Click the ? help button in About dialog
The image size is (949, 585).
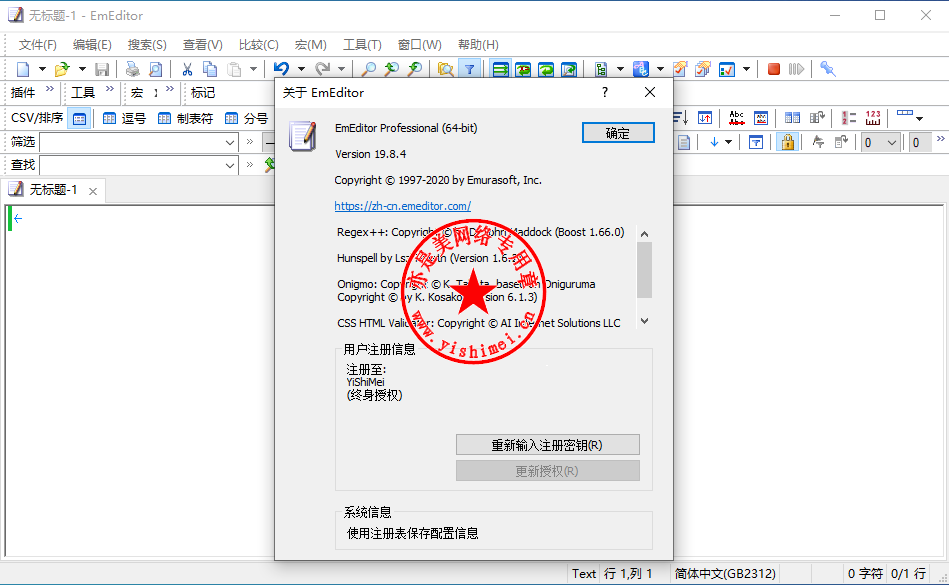click(x=604, y=92)
